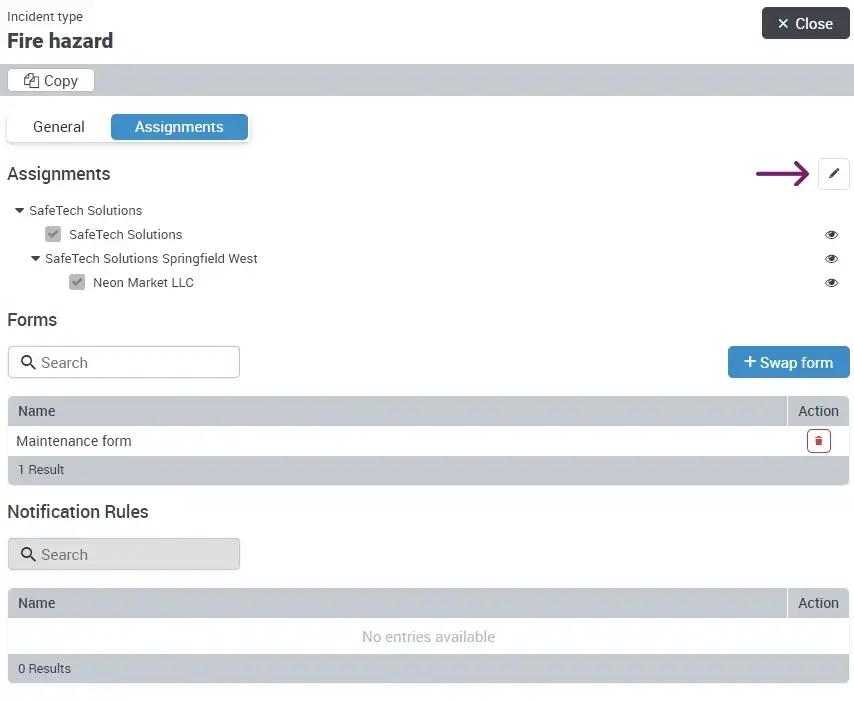Viewport: 854px width, 702px height.
Task: Click the Notification Rules search field
Action: point(135,555)
